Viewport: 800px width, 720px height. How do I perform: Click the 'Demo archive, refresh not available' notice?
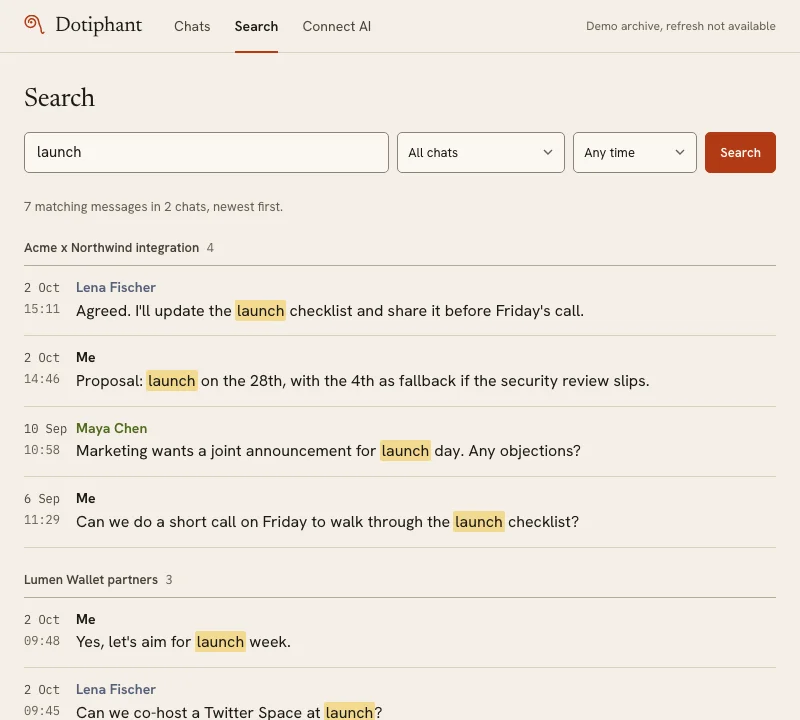[x=681, y=26]
